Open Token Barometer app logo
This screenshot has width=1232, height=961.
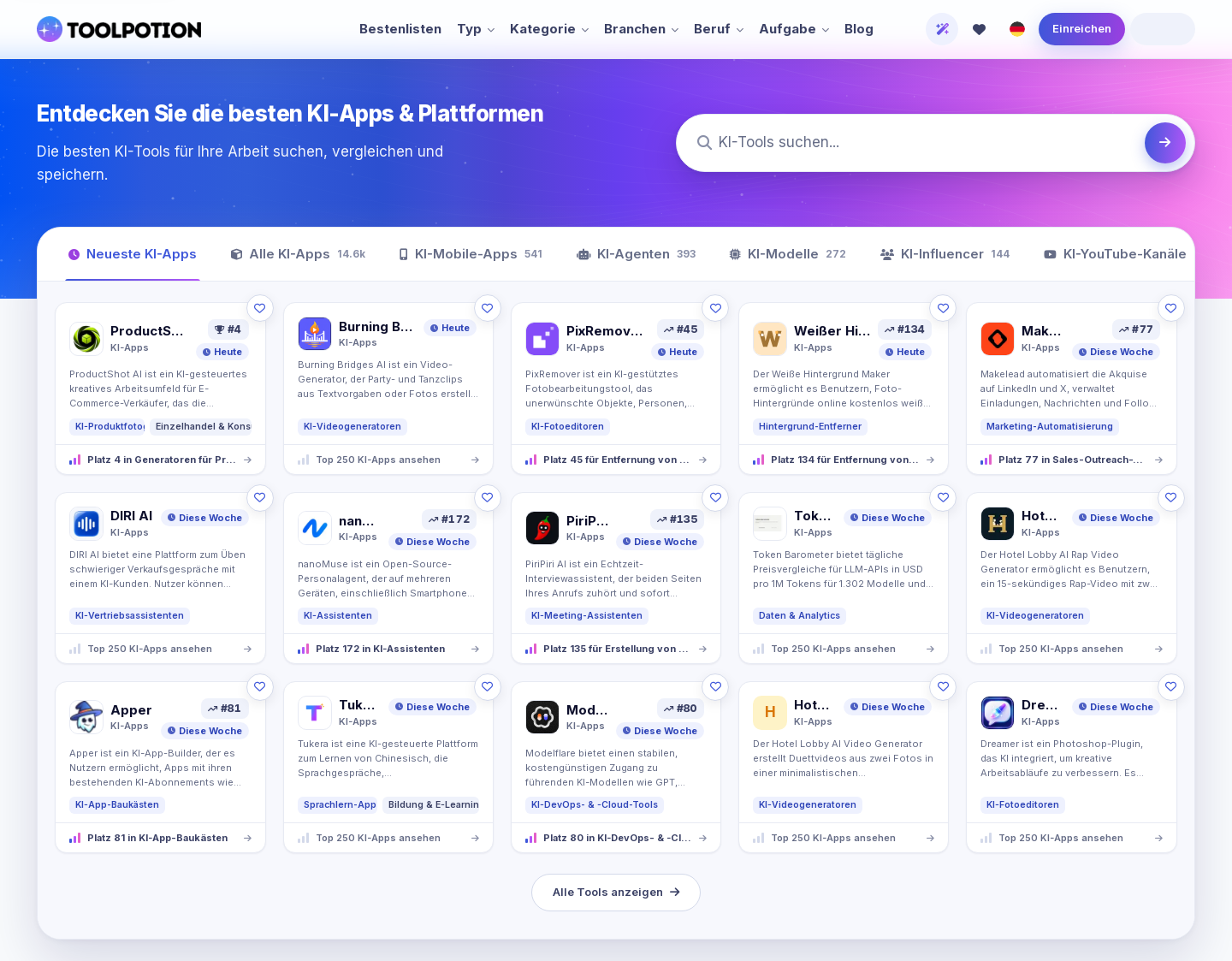pyautogui.click(x=770, y=524)
